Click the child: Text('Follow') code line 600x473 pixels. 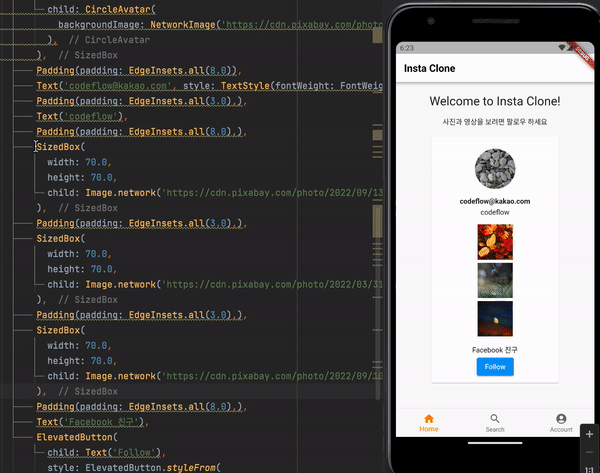[106, 452]
